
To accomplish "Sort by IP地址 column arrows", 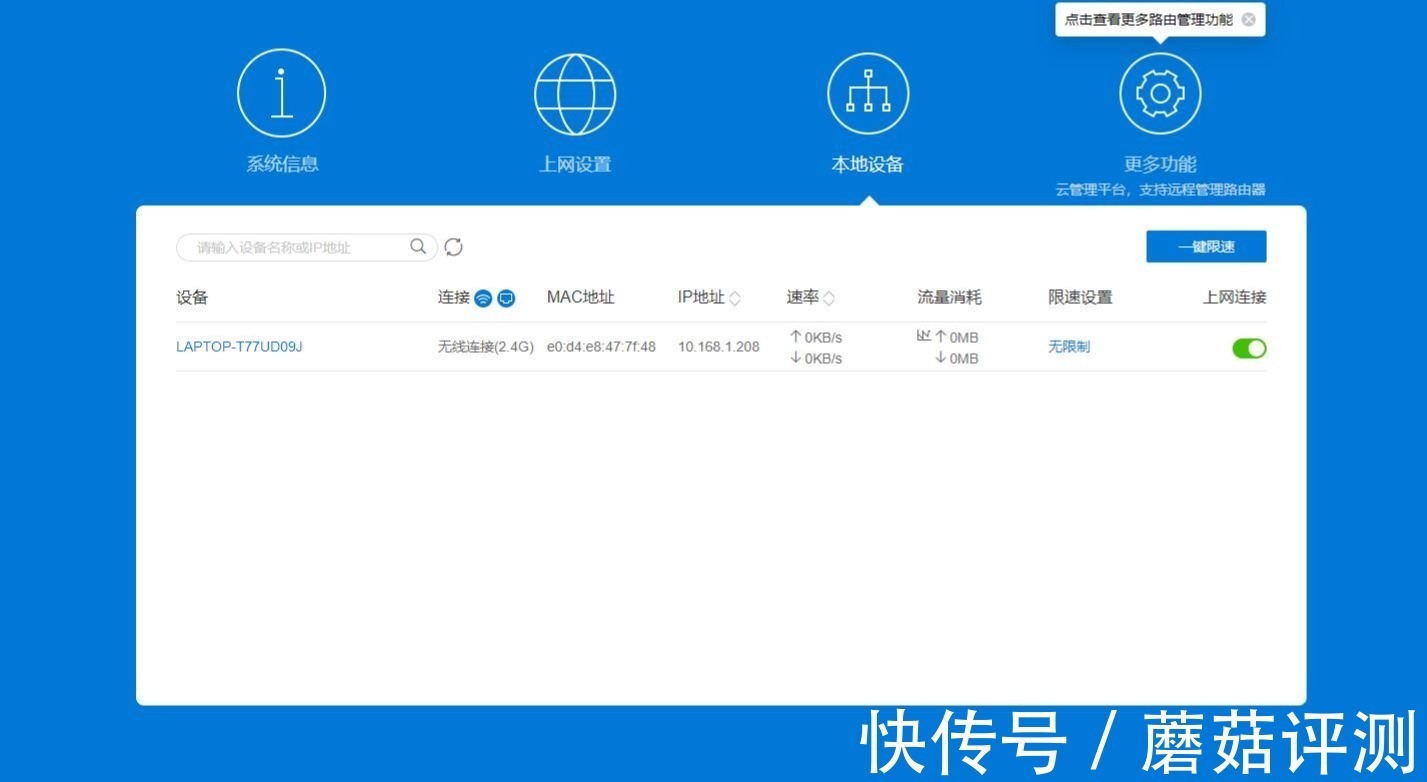I will click(x=735, y=298).
